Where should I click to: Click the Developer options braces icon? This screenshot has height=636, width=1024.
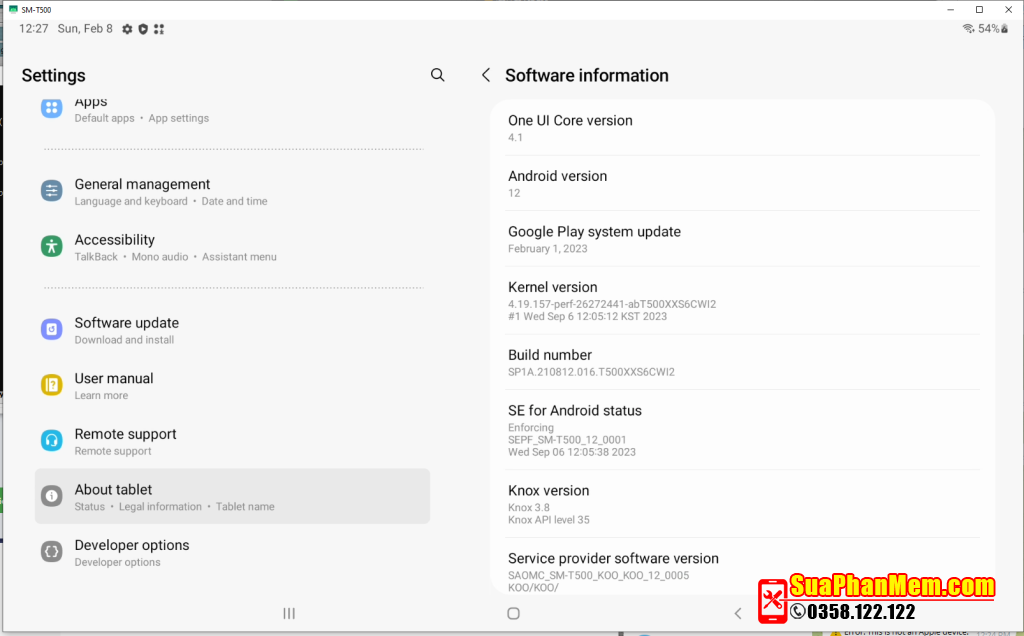point(52,551)
